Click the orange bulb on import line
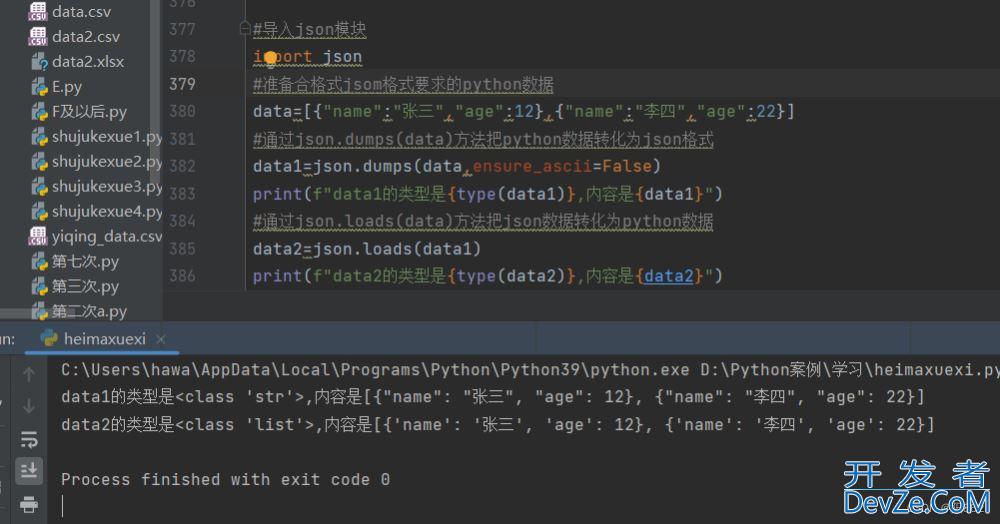 (x=270, y=58)
